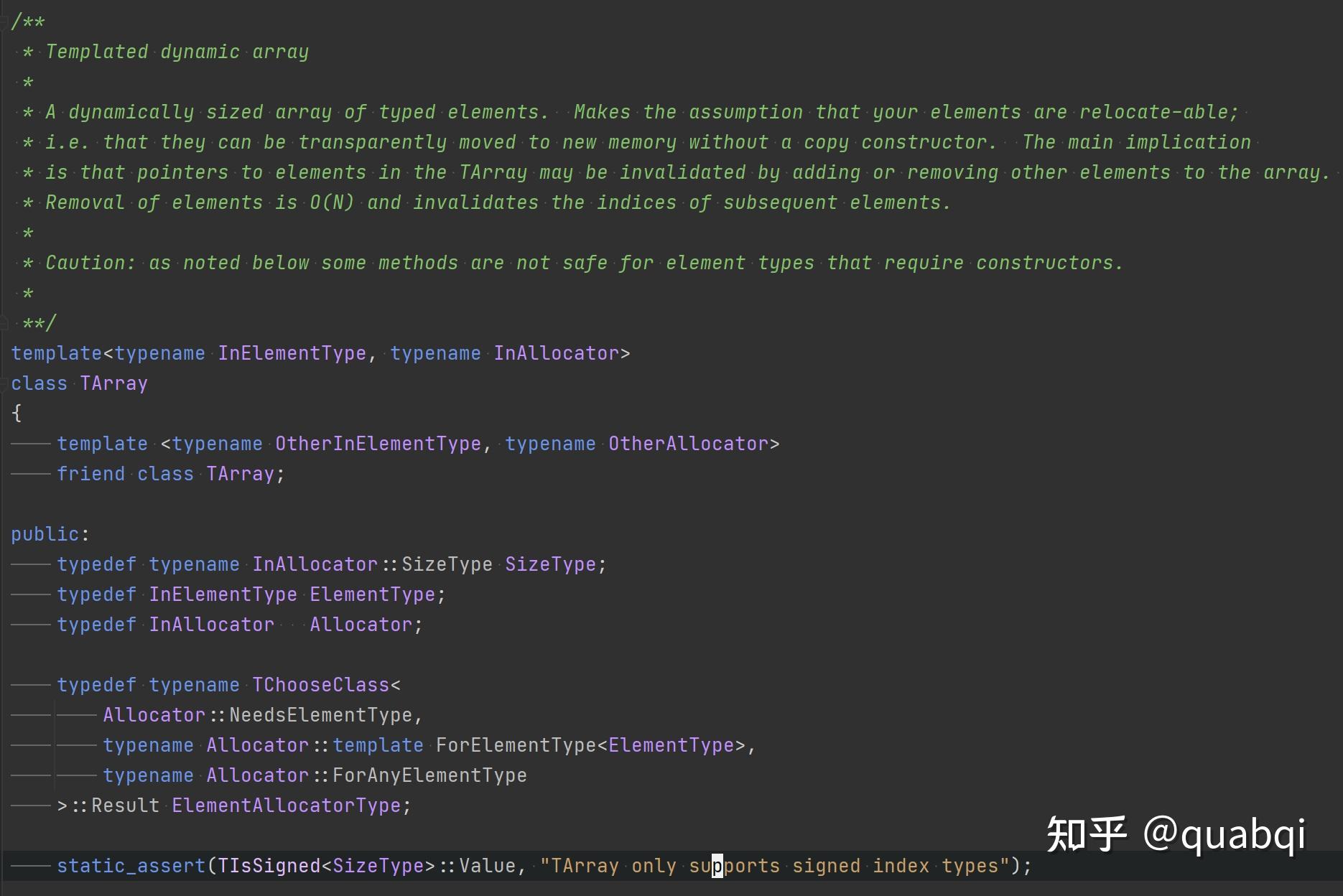Click the TChooseClass identifier

click(320, 685)
